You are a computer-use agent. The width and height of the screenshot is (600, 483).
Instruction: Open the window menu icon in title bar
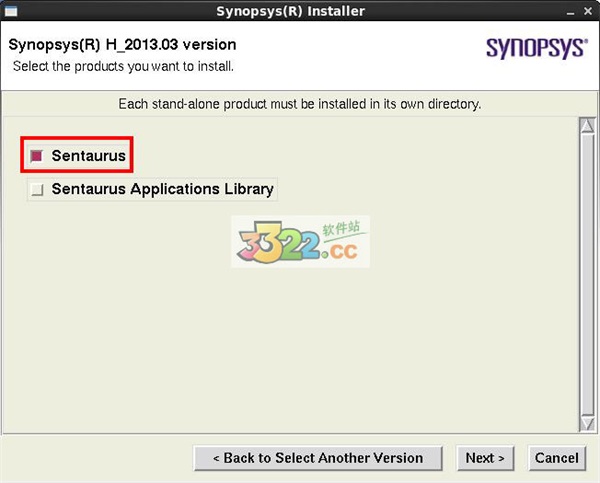(x=10, y=11)
